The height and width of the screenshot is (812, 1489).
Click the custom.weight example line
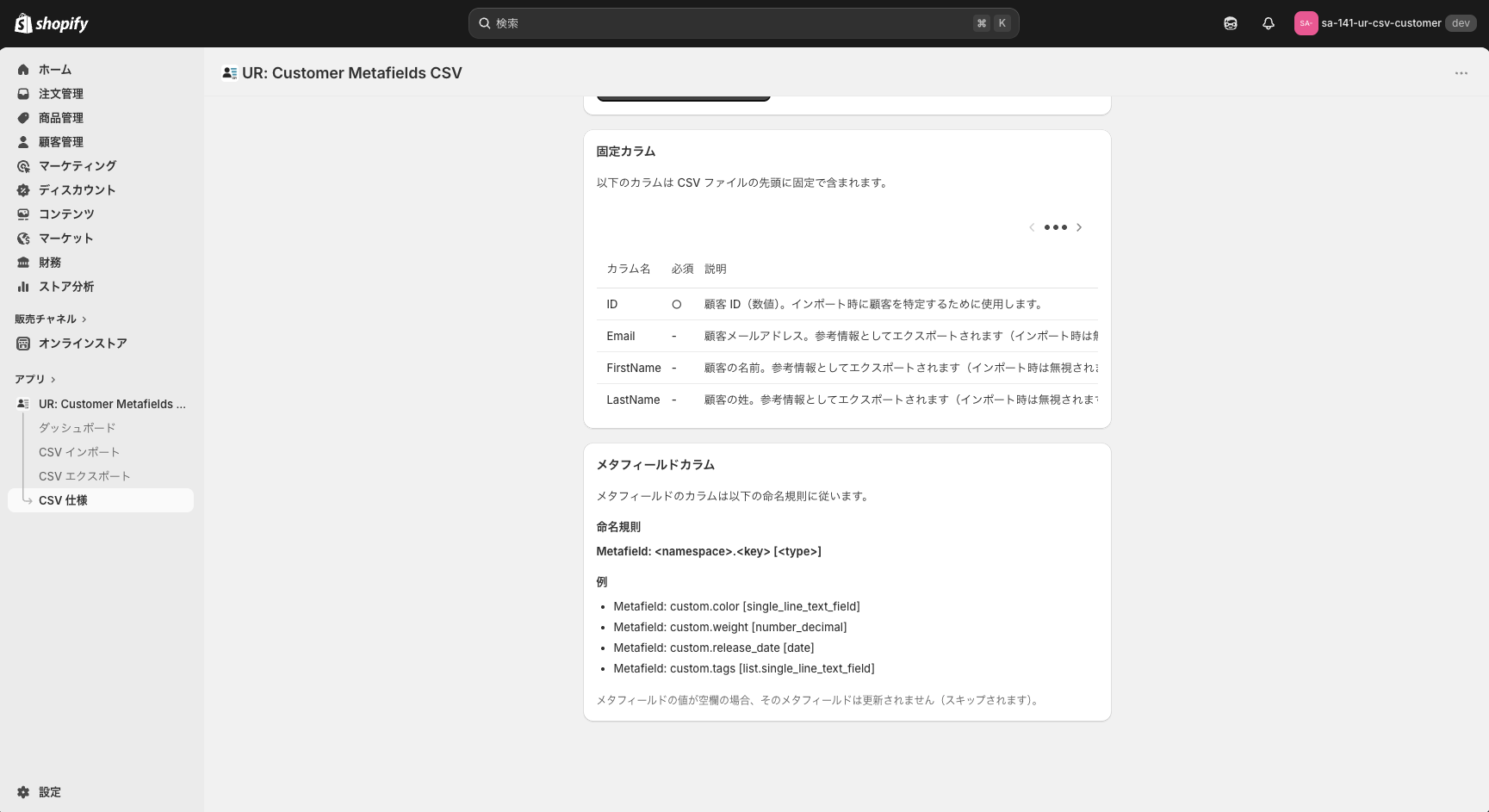[x=730, y=628]
